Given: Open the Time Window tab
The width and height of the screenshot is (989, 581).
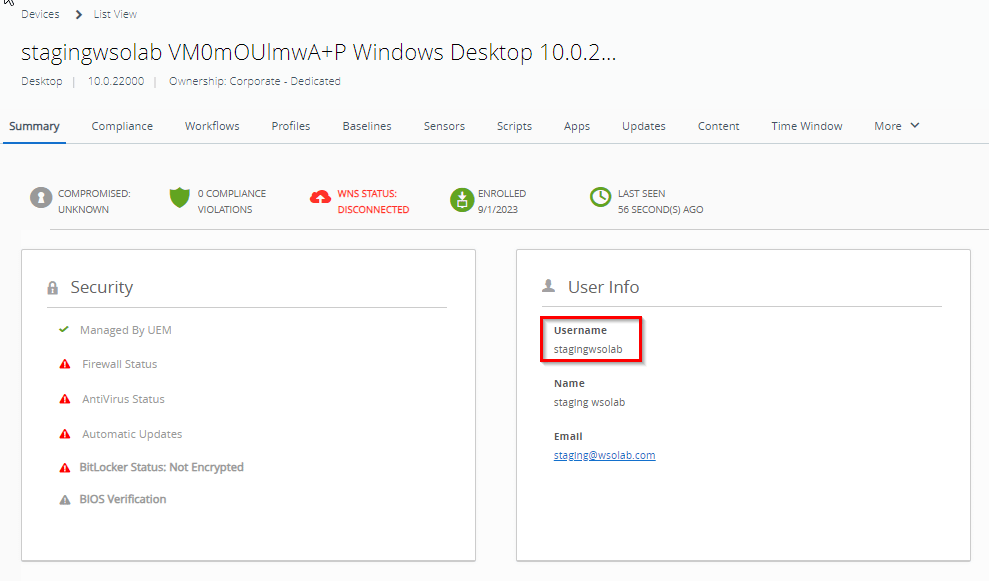Looking at the screenshot, I should coord(806,126).
